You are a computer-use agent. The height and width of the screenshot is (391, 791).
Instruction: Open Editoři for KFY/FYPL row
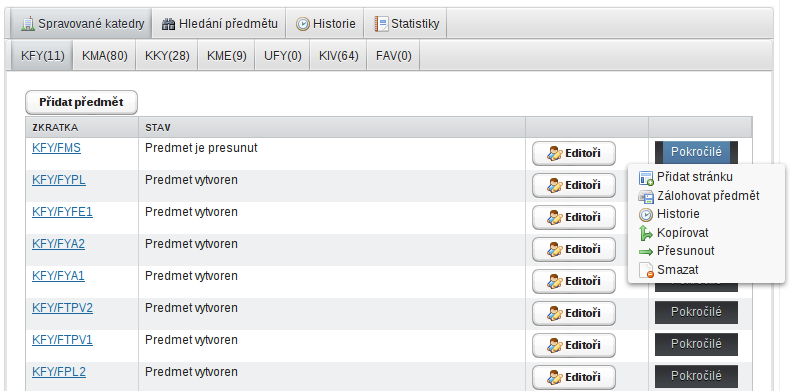coord(574,185)
